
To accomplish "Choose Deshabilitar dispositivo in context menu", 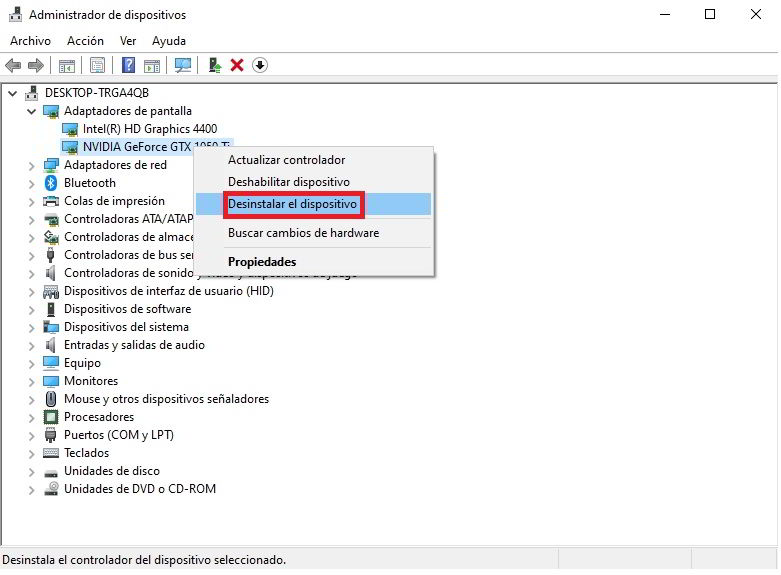I will pos(314,182).
